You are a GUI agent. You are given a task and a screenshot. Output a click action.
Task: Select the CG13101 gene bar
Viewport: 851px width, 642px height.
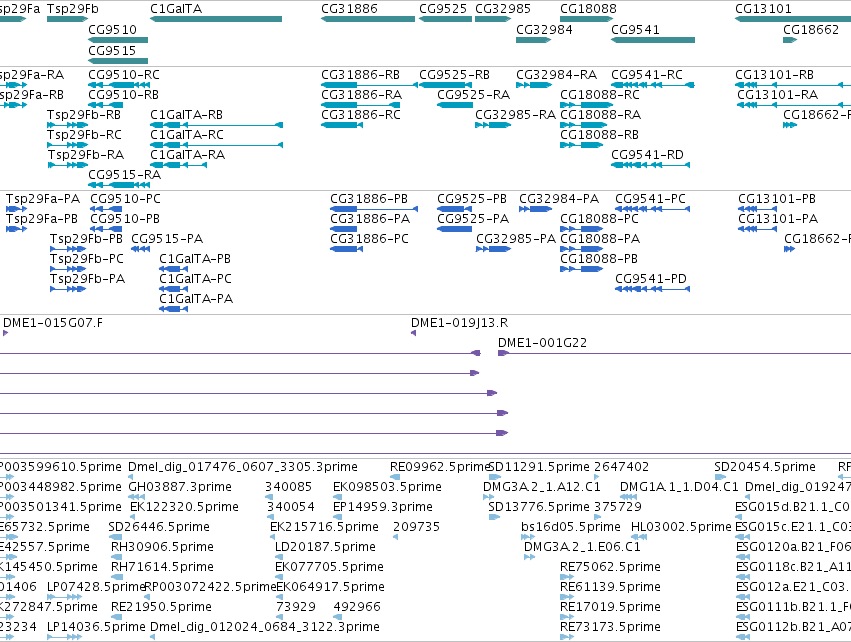[x=793, y=19]
